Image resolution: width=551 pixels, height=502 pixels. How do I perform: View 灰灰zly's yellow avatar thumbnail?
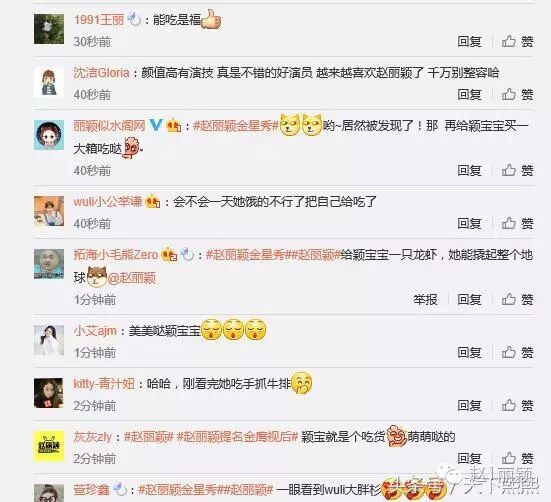click(x=49, y=446)
